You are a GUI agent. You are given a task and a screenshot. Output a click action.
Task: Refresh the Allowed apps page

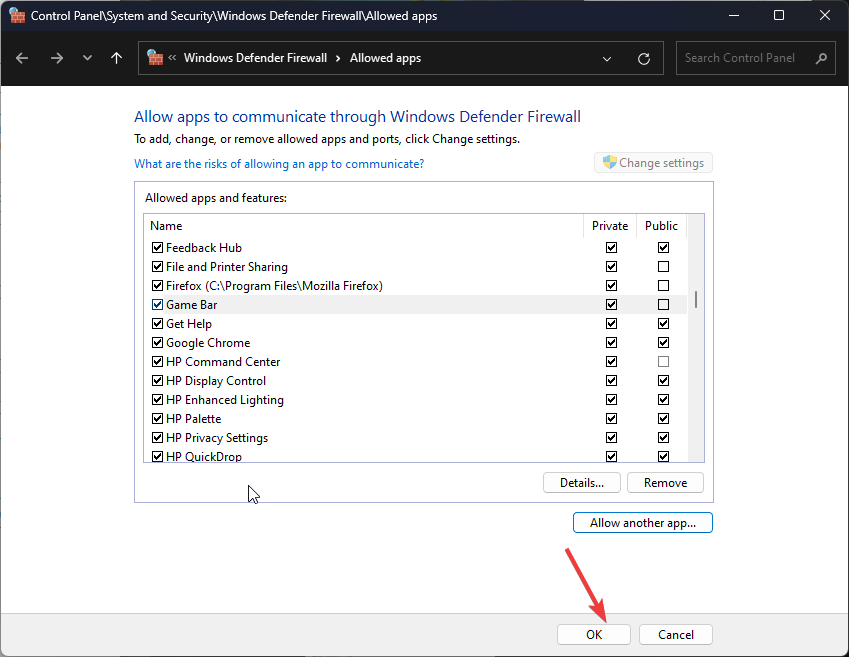(644, 58)
